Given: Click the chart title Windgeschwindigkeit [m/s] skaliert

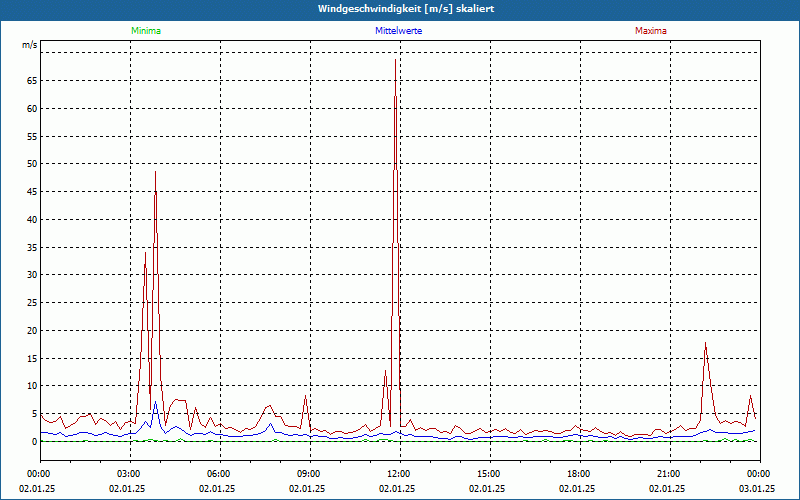Looking at the screenshot, I should pos(406,9).
